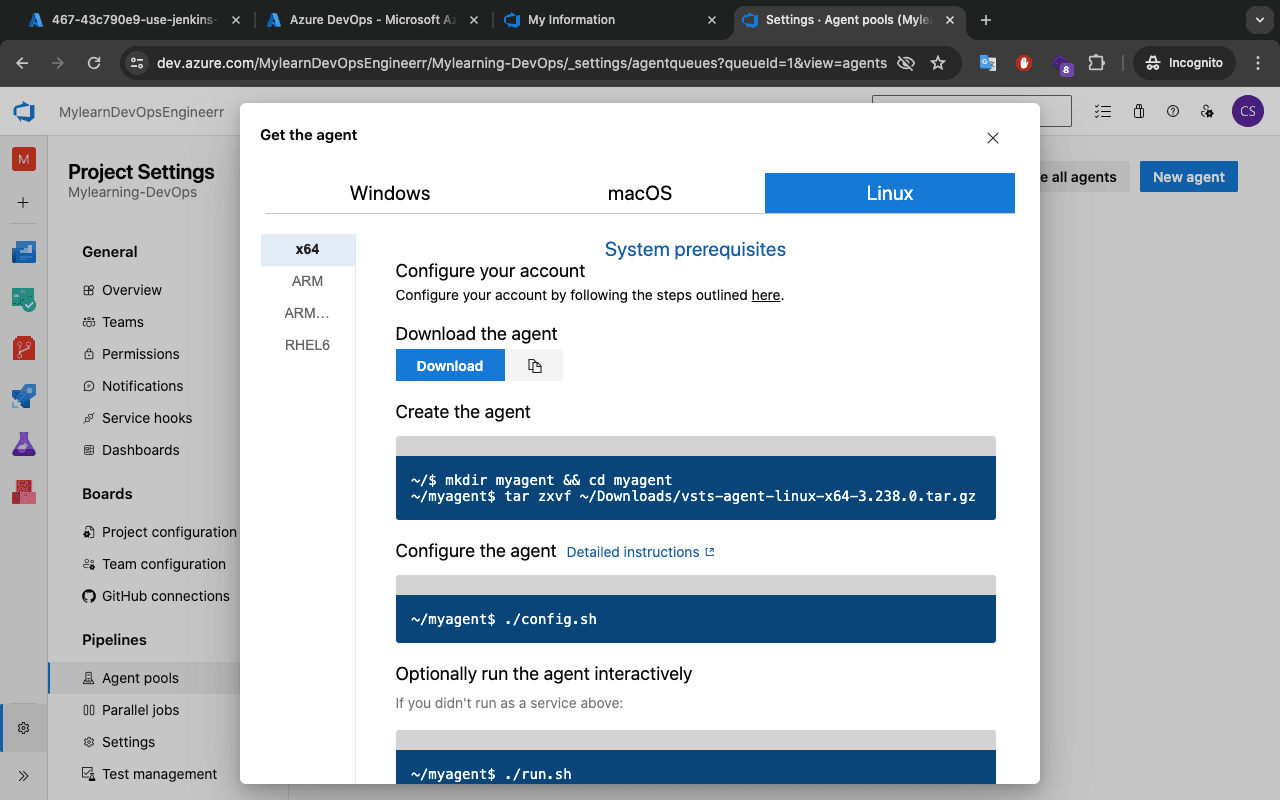Click the Incognito profile button
The image size is (1280, 800).
pyautogui.click(x=1184, y=63)
